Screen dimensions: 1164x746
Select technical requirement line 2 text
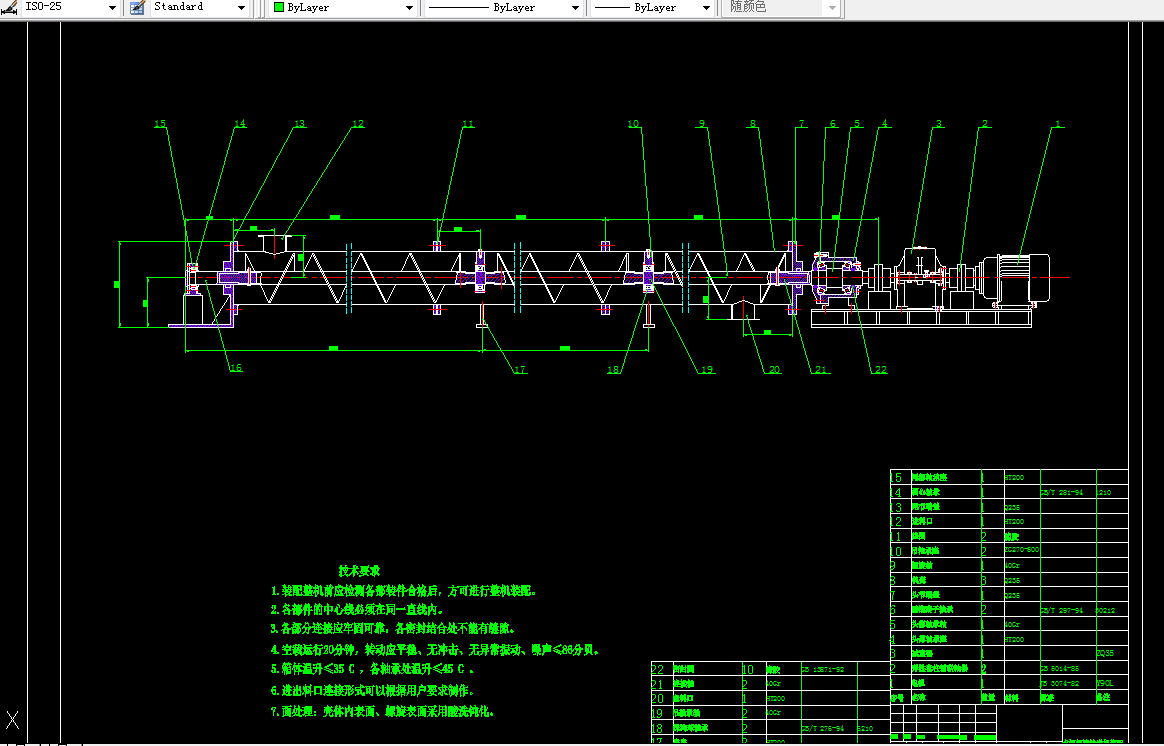click(357, 609)
